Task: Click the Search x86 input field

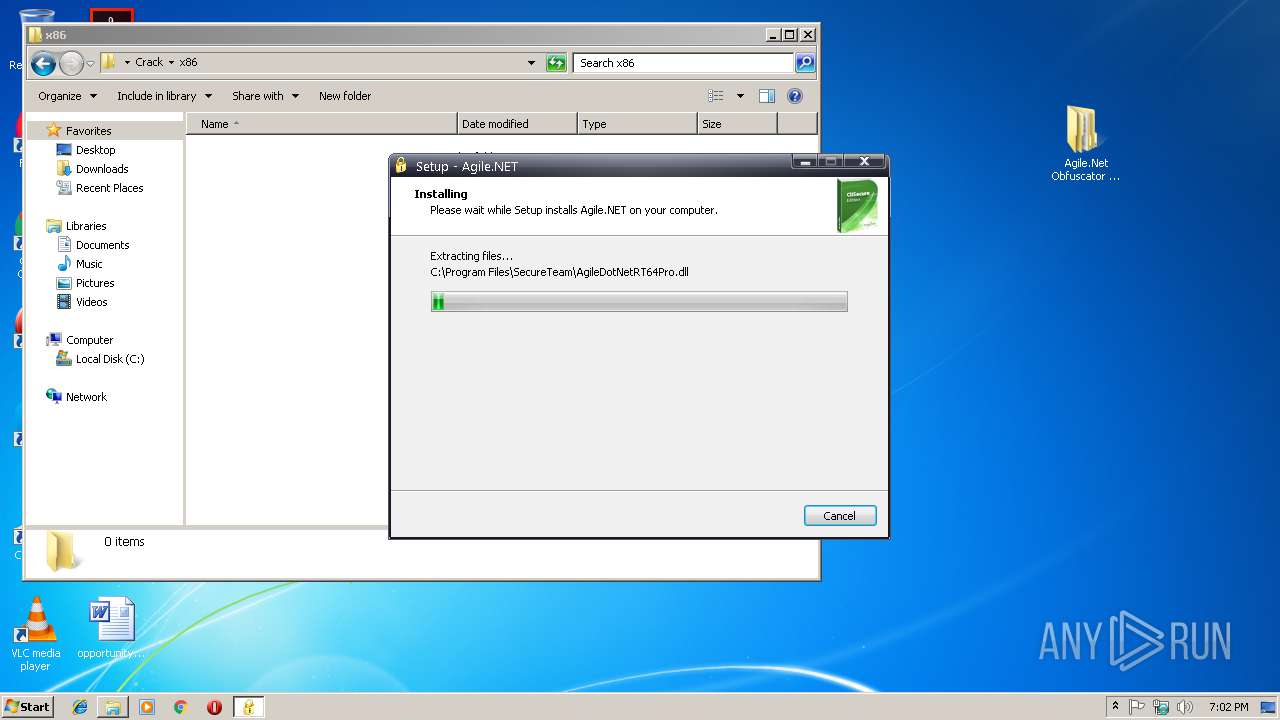Action: coord(684,63)
